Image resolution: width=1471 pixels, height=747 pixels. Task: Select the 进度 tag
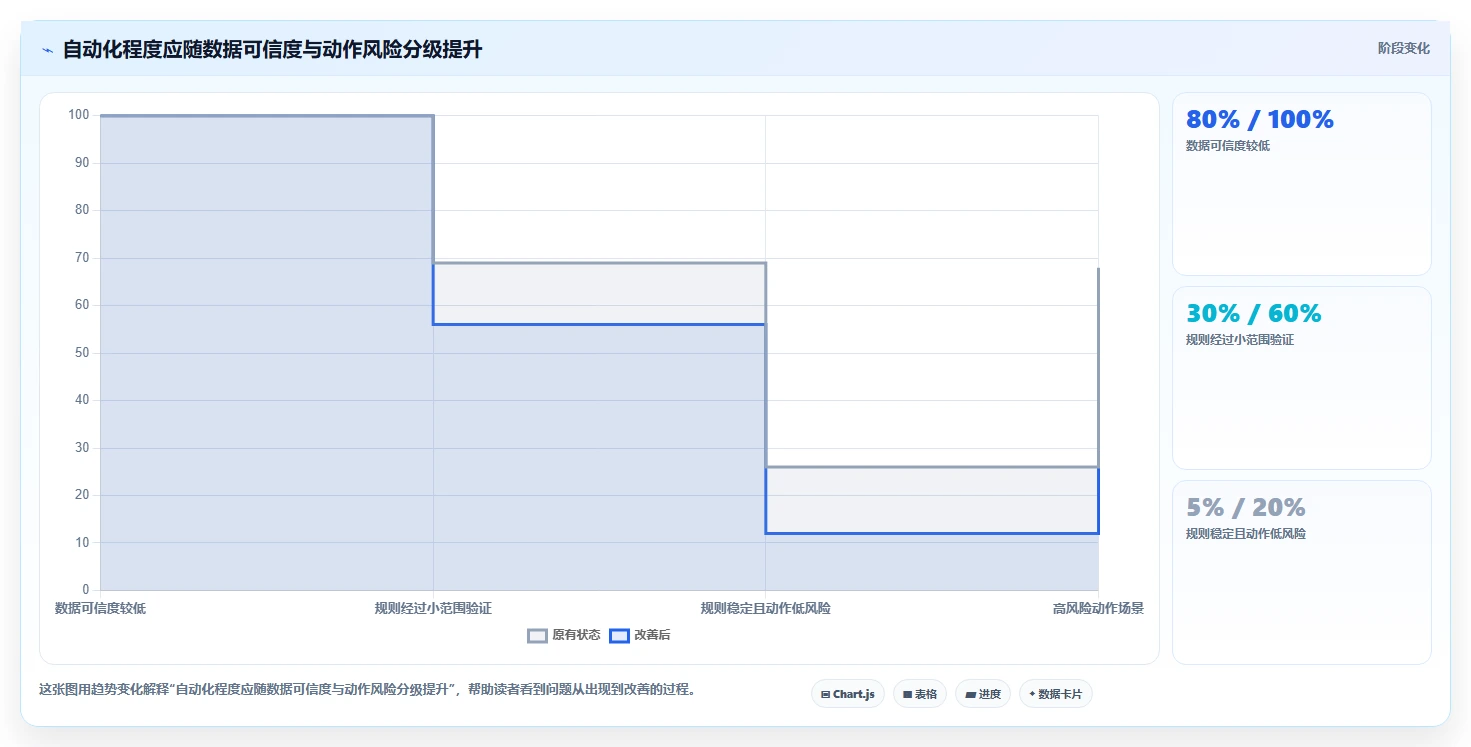coord(982,694)
